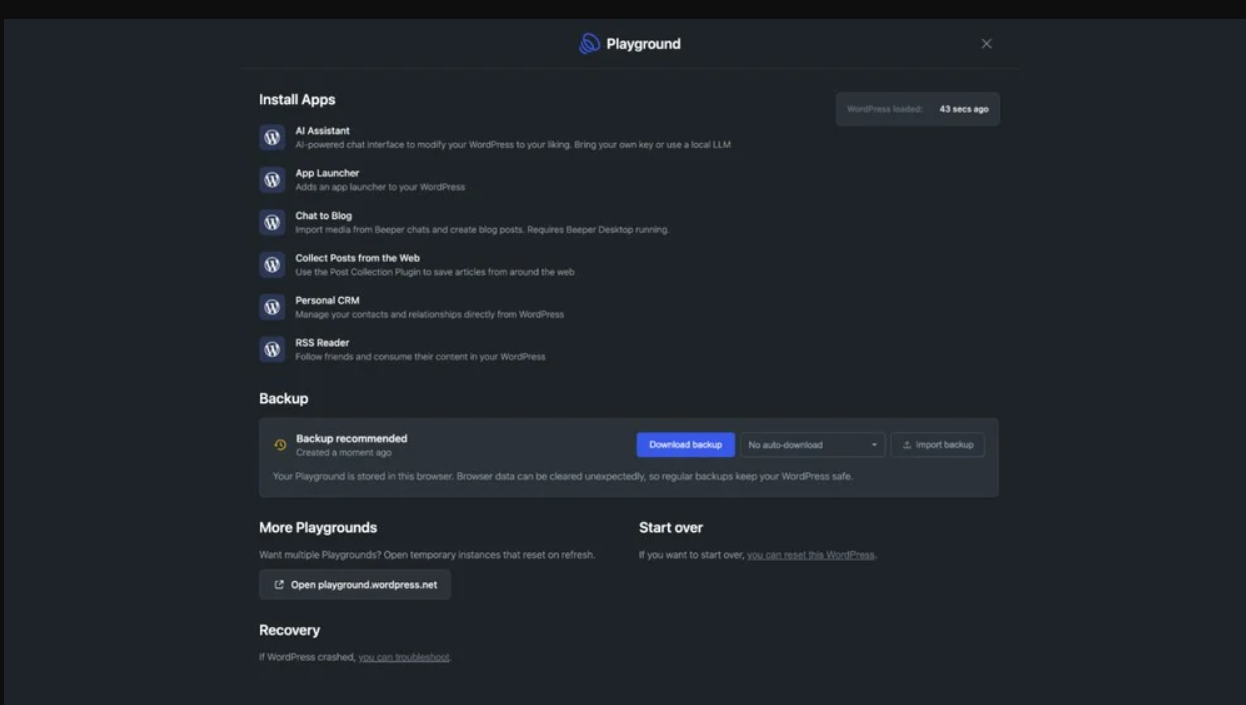
Task: Click the RSS Reader app icon
Action: coord(272,349)
